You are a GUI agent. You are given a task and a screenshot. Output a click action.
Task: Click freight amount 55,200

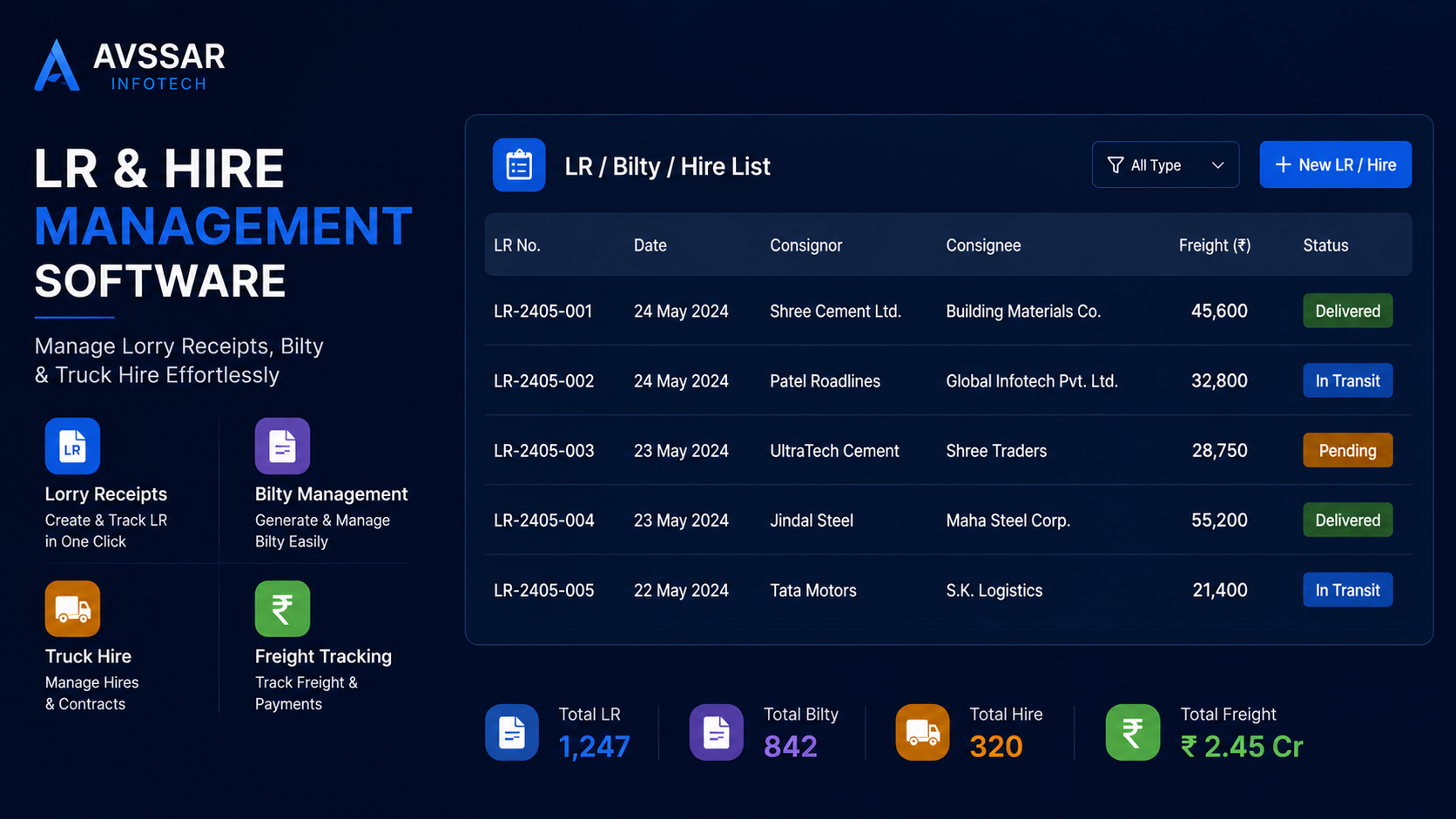tap(1219, 520)
